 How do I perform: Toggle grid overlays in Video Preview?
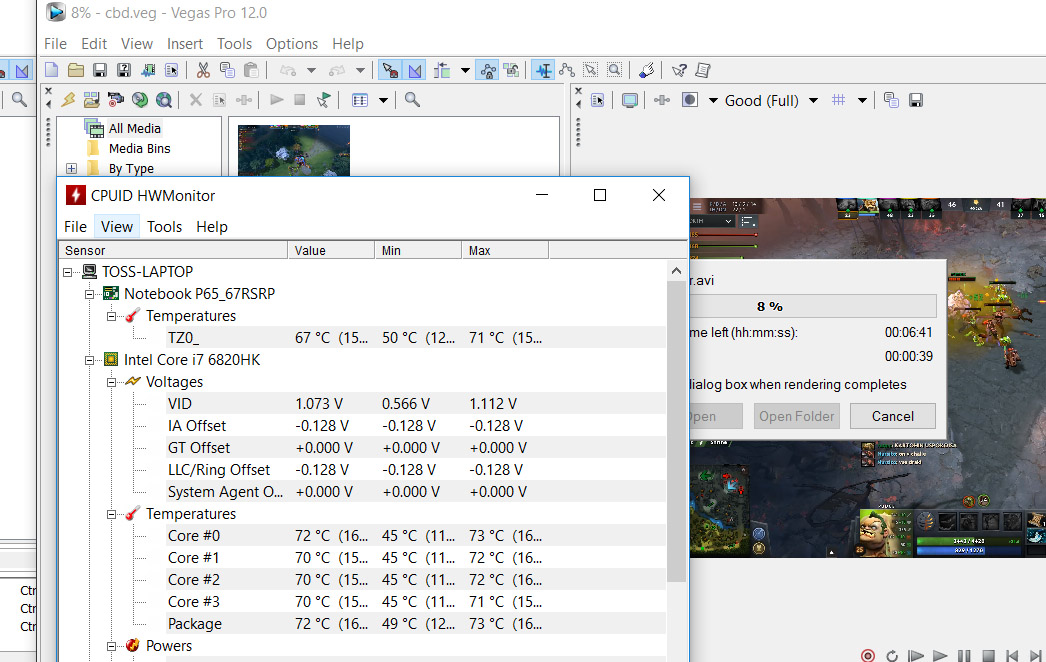click(839, 100)
